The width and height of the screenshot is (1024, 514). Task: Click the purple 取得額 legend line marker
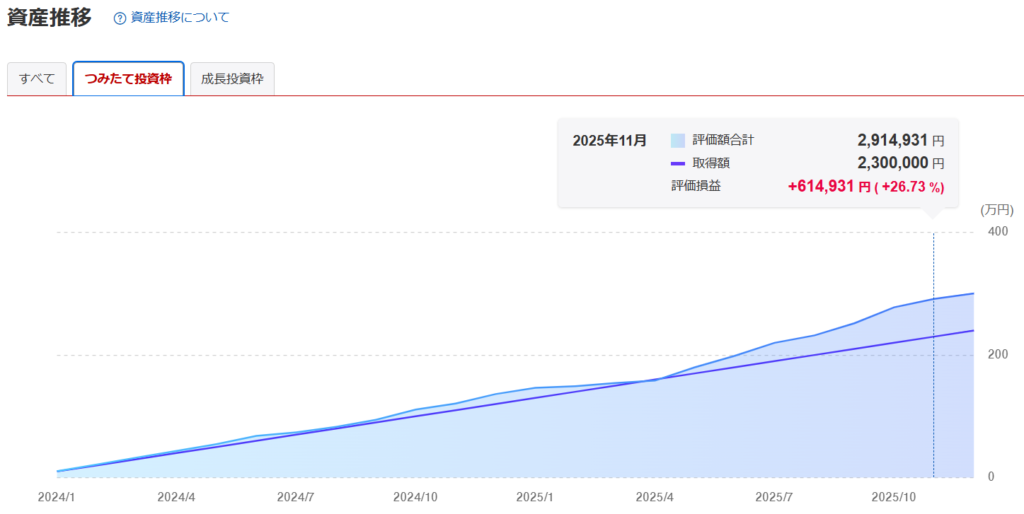pyautogui.click(x=678, y=163)
